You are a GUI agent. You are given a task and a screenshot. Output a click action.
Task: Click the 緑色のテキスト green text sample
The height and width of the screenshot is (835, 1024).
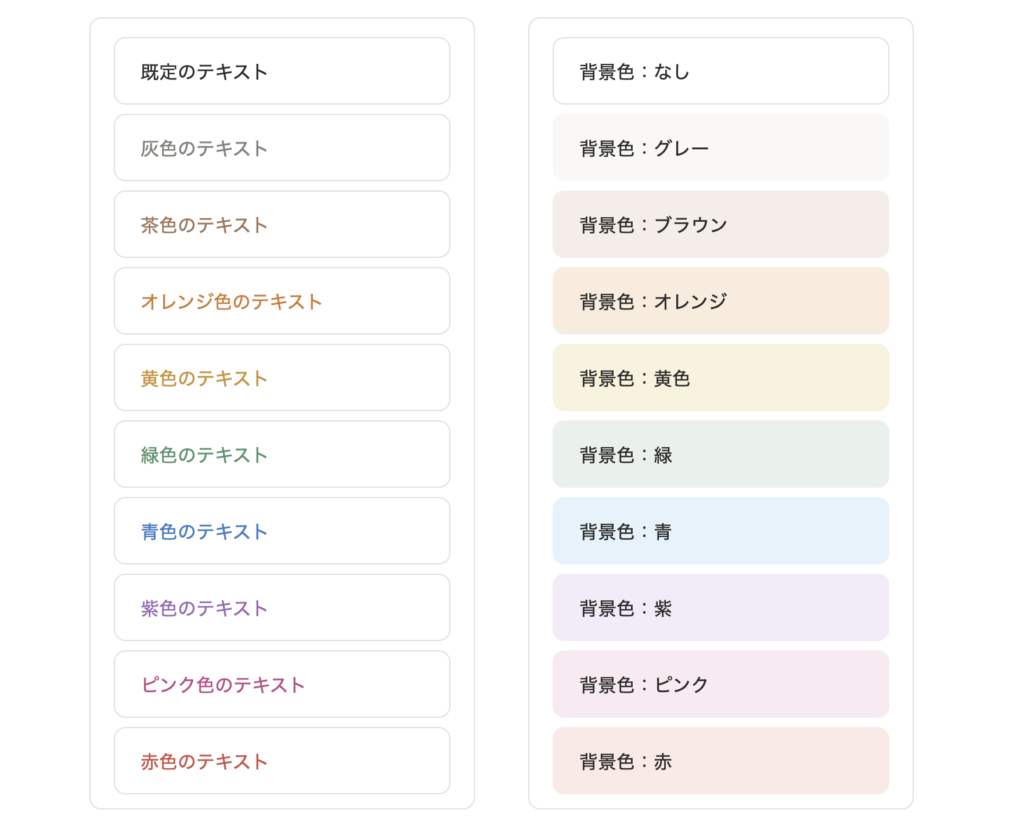[282, 454]
